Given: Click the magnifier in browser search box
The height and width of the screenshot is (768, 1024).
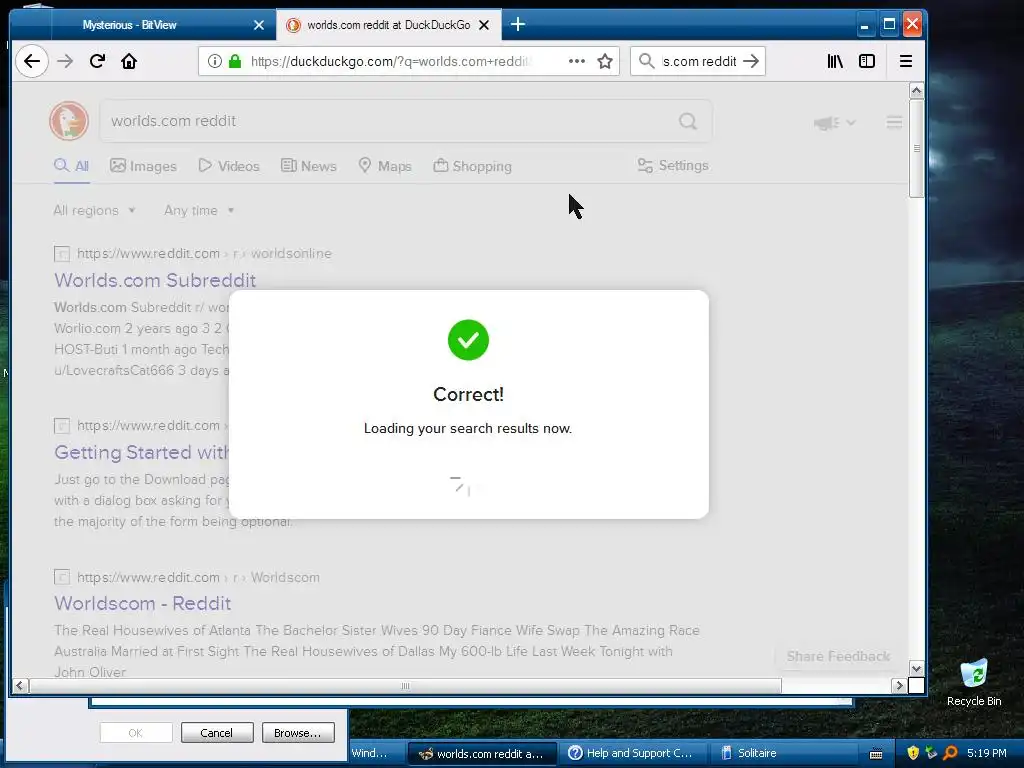Looking at the screenshot, I should [x=647, y=61].
